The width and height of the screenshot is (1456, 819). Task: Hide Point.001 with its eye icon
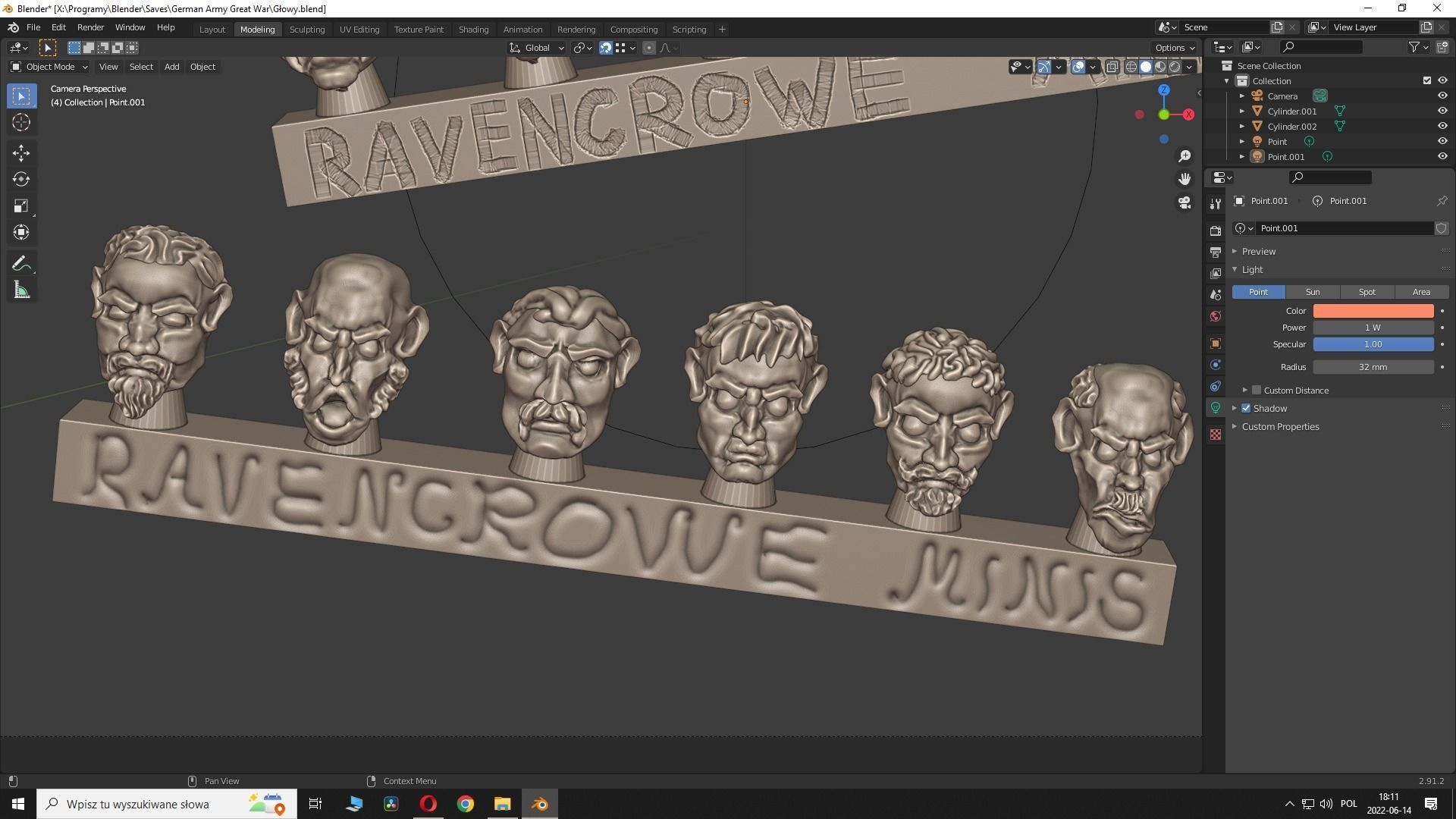[1442, 156]
